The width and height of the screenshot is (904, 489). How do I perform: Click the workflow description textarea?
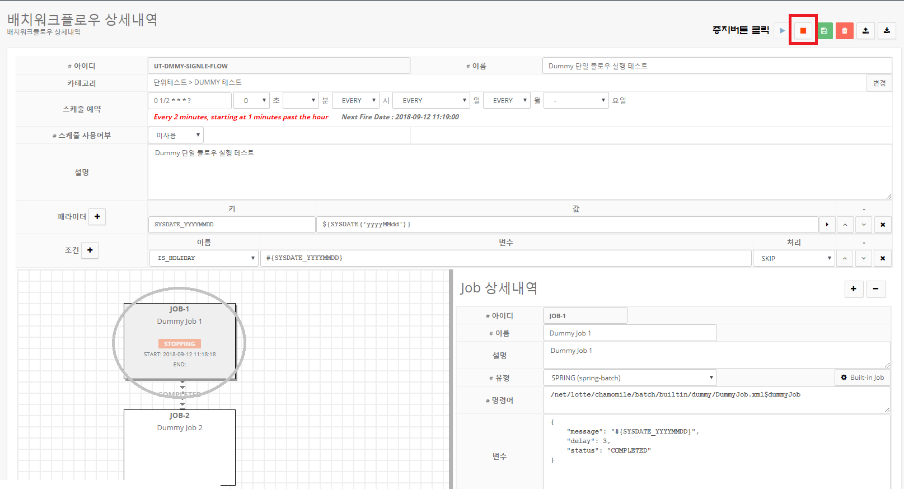519,172
